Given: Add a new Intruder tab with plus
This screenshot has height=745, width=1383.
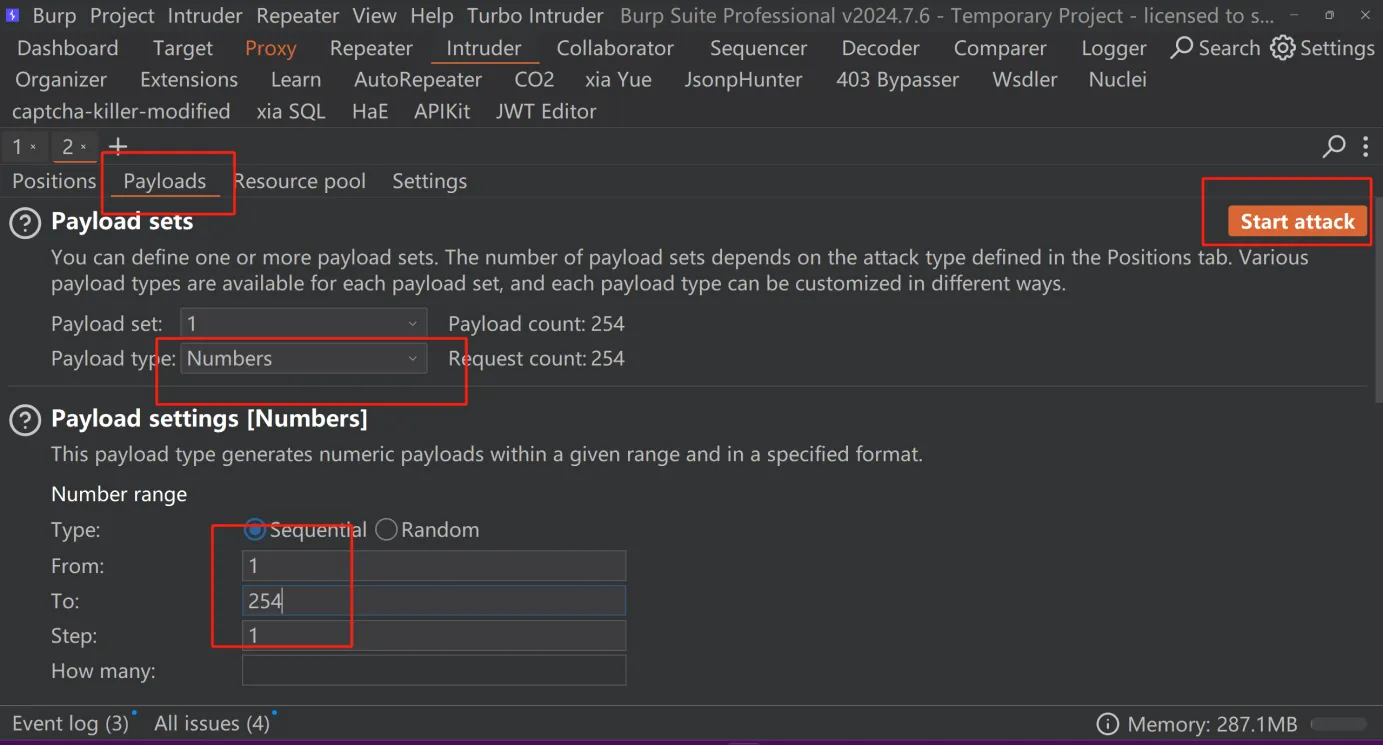Looking at the screenshot, I should coord(118,147).
